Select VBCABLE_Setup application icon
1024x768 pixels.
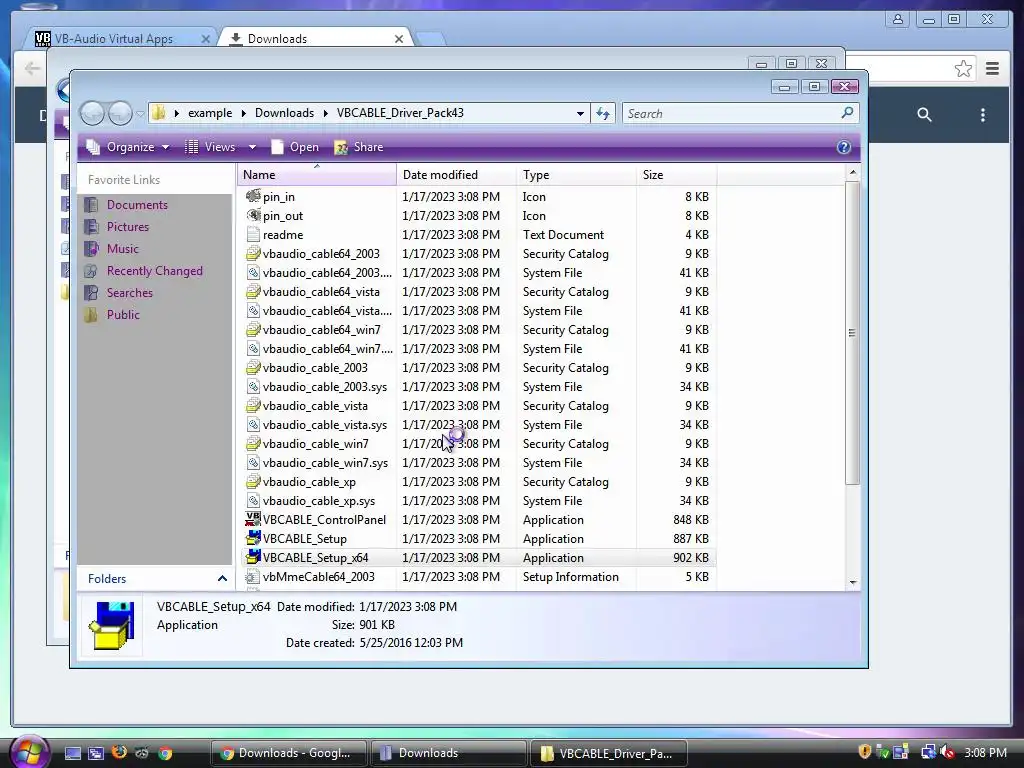(x=253, y=538)
